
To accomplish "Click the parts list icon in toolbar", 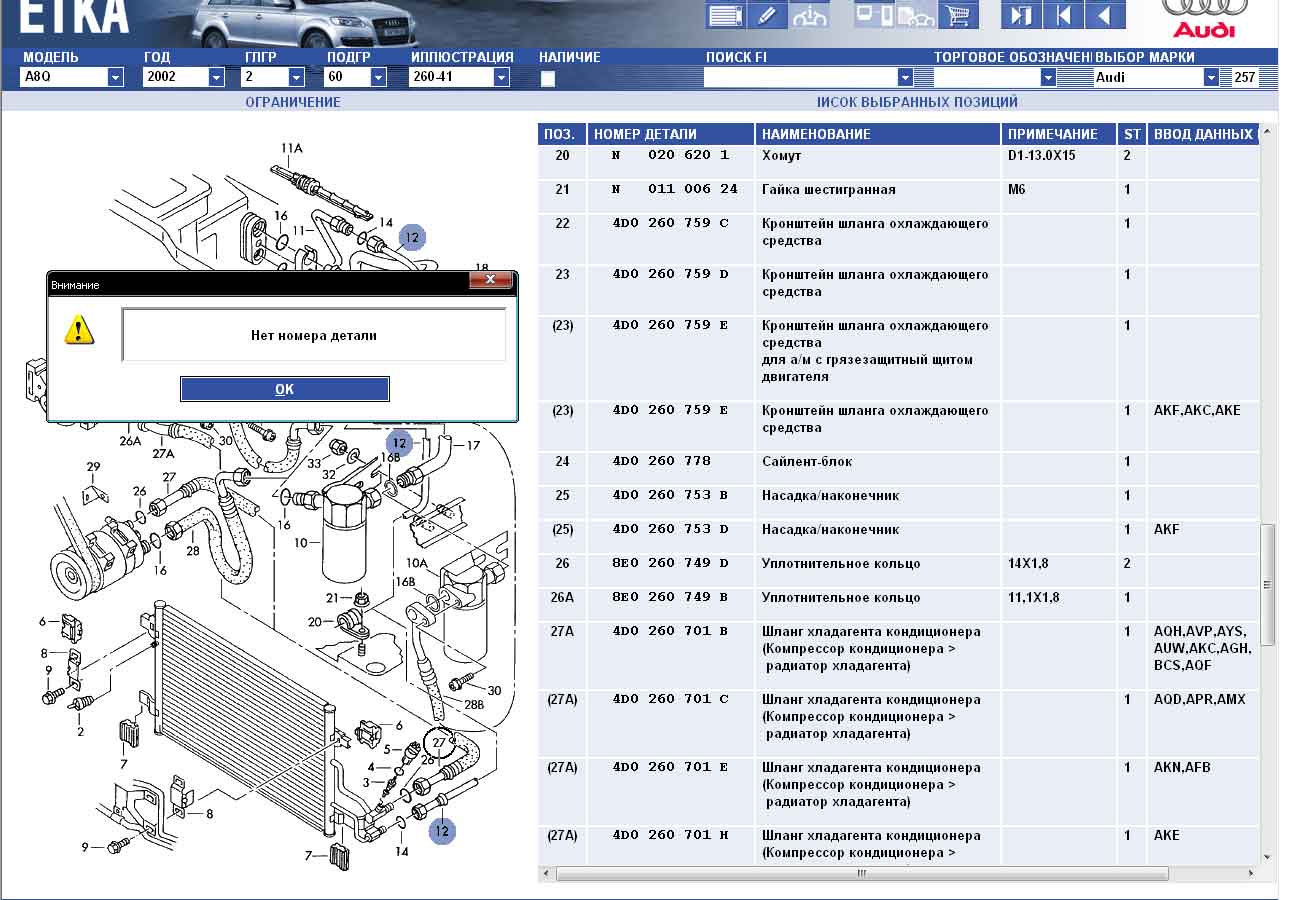I will [726, 15].
